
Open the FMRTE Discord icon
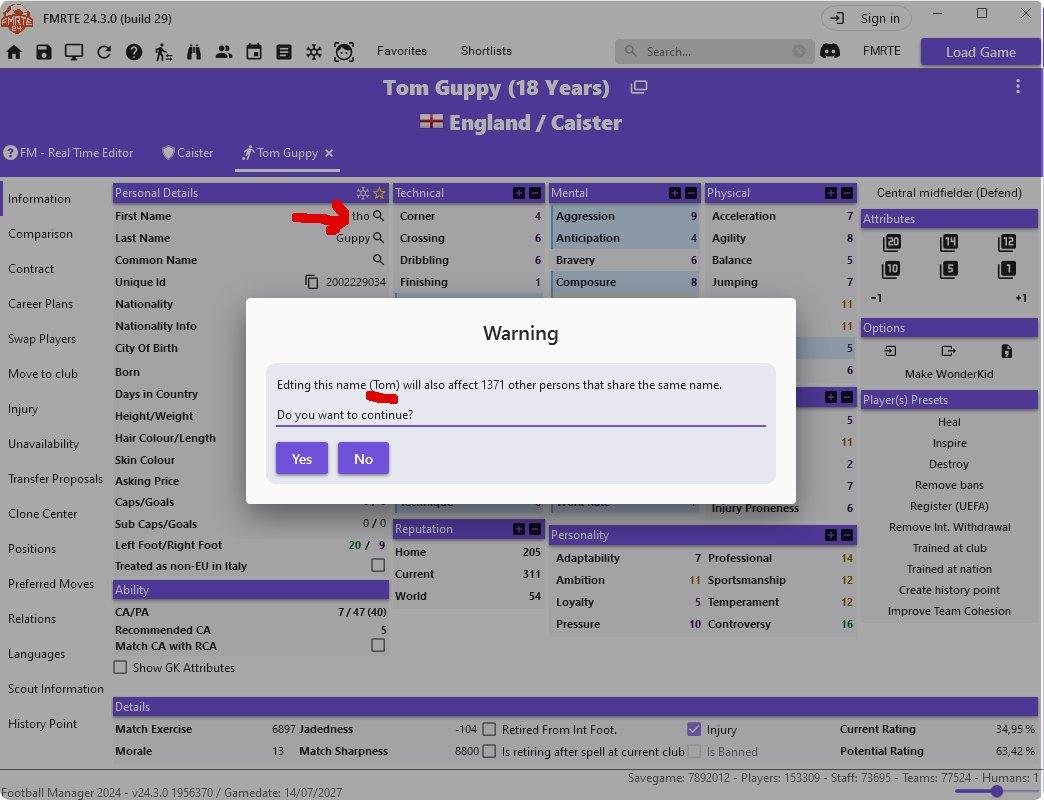(831, 50)
